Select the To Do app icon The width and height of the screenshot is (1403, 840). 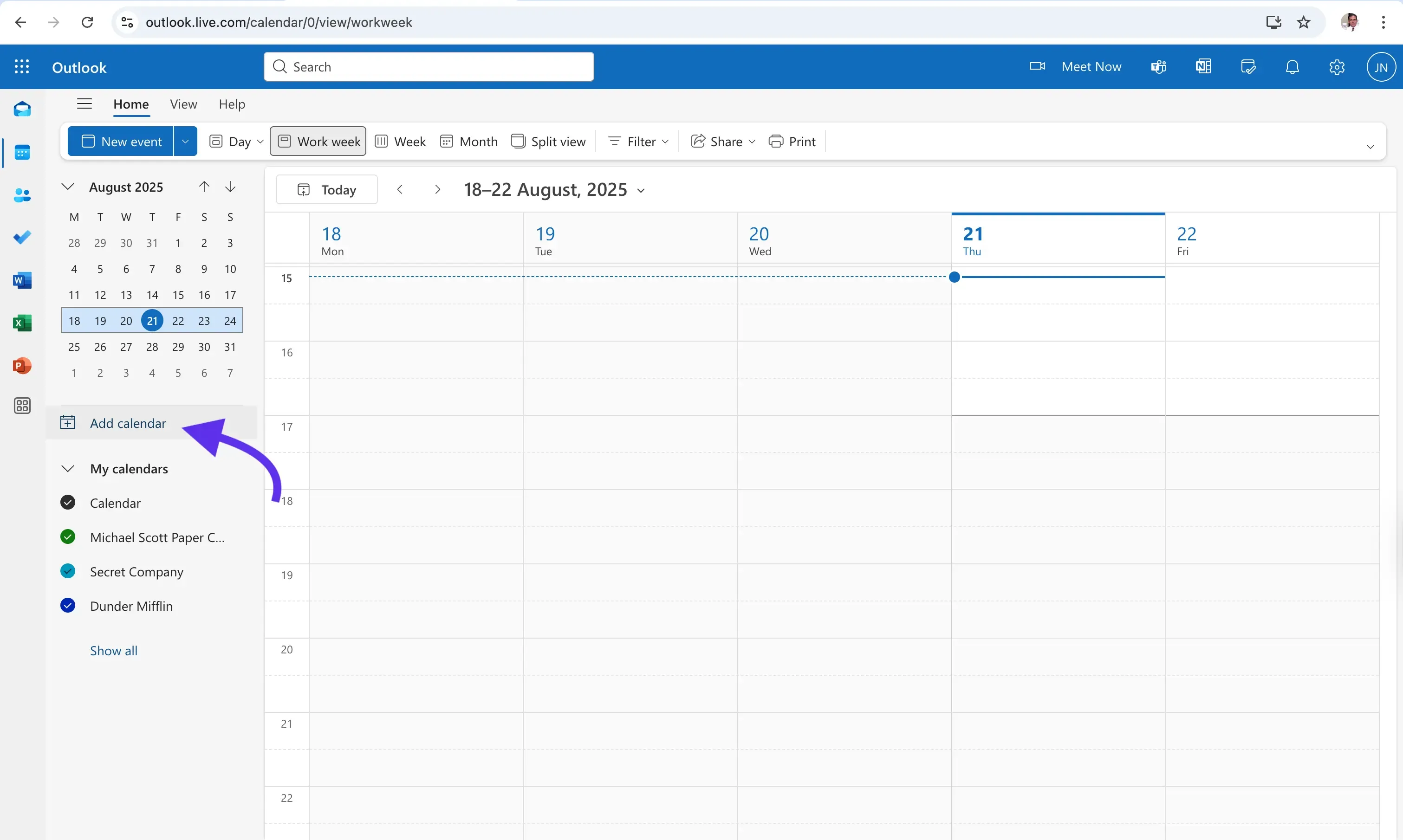[22, 237]
